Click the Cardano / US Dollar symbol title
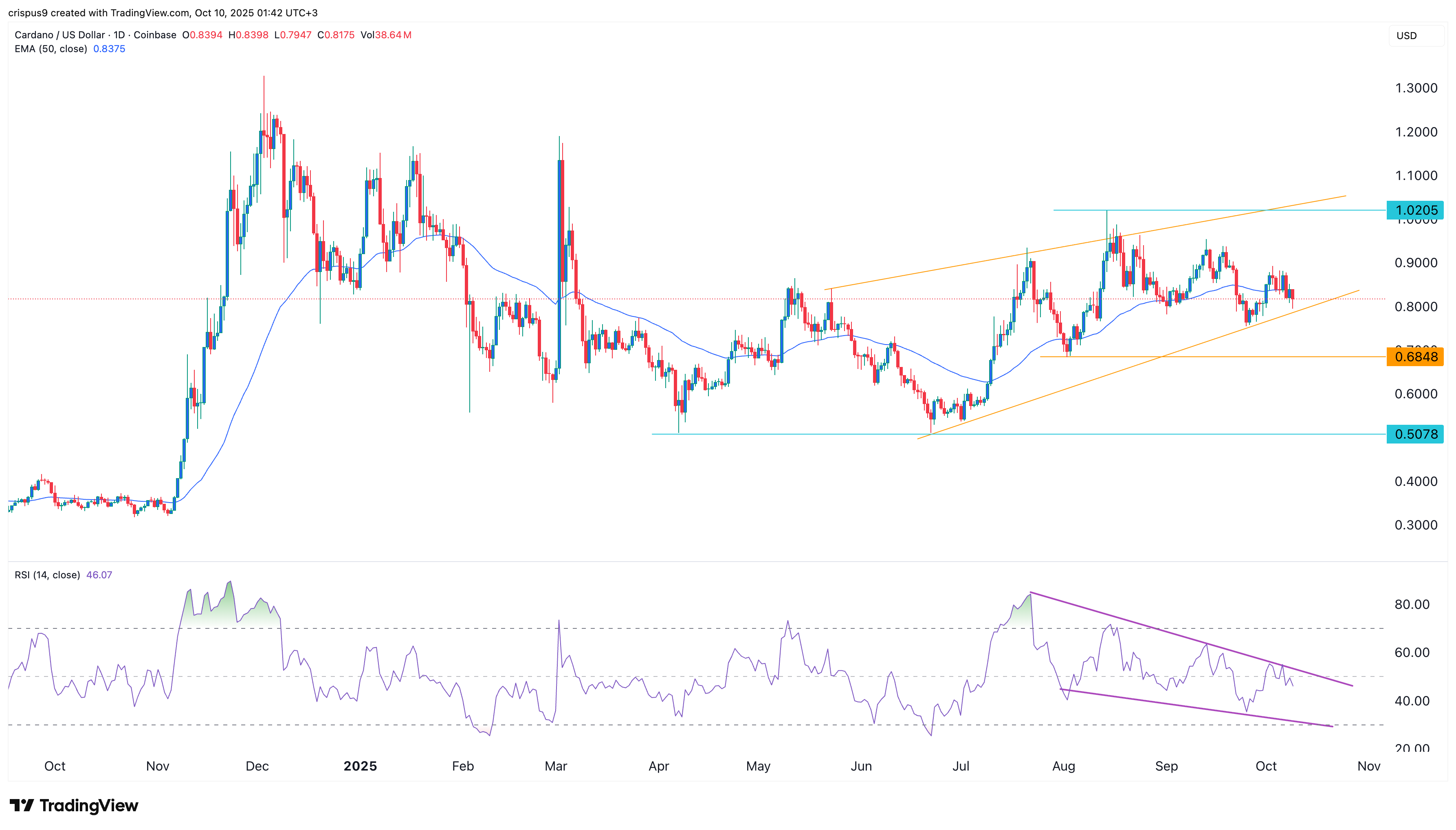This screenshot has width=1456, height=830. [60, 35]
